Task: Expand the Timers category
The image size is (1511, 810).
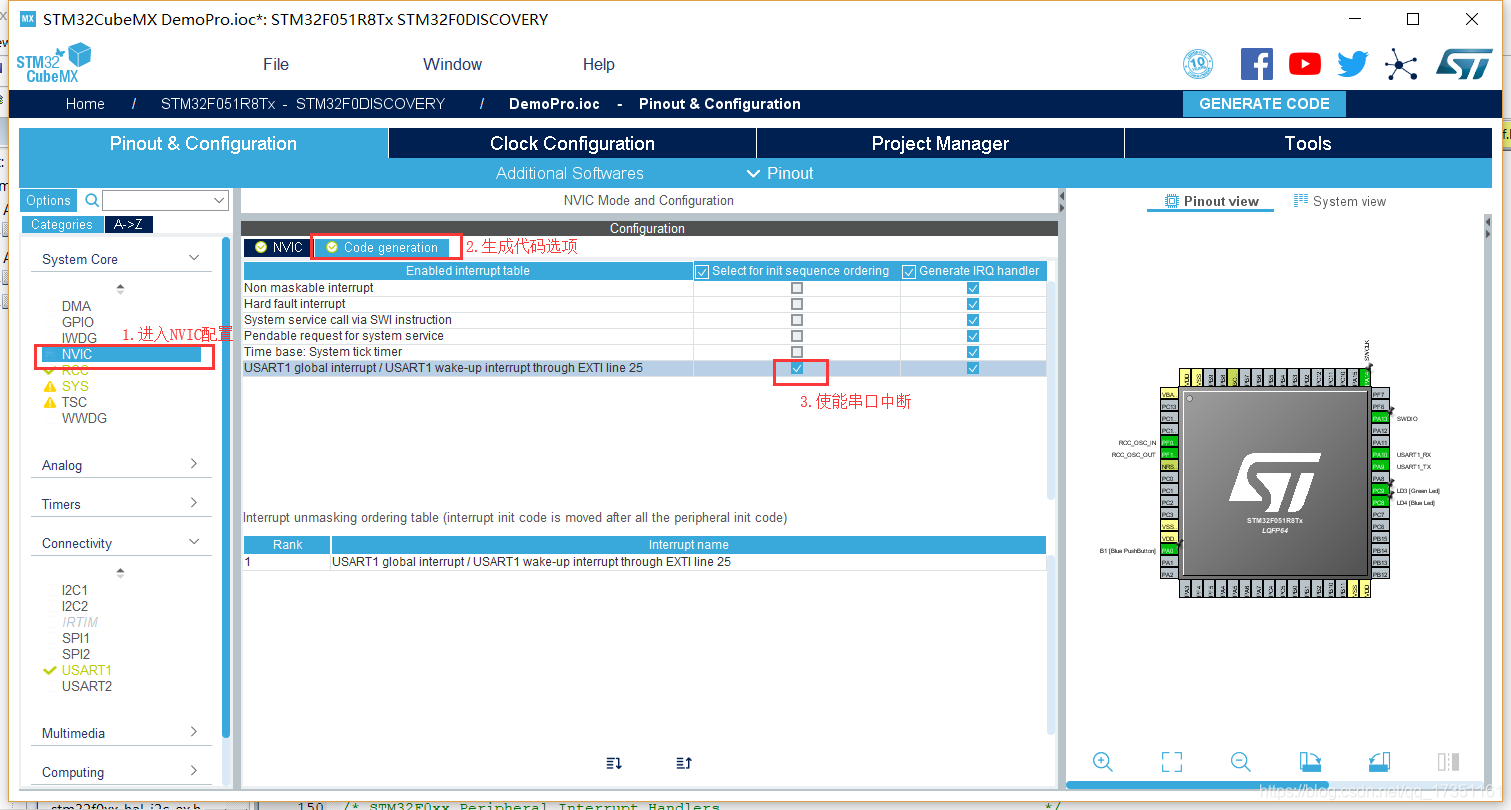Action: point(194,503)
